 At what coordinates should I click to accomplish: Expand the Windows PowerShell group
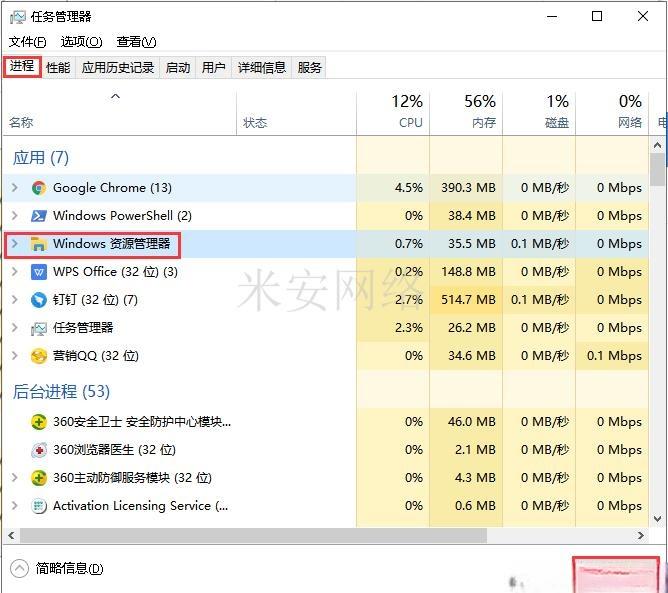14,216
